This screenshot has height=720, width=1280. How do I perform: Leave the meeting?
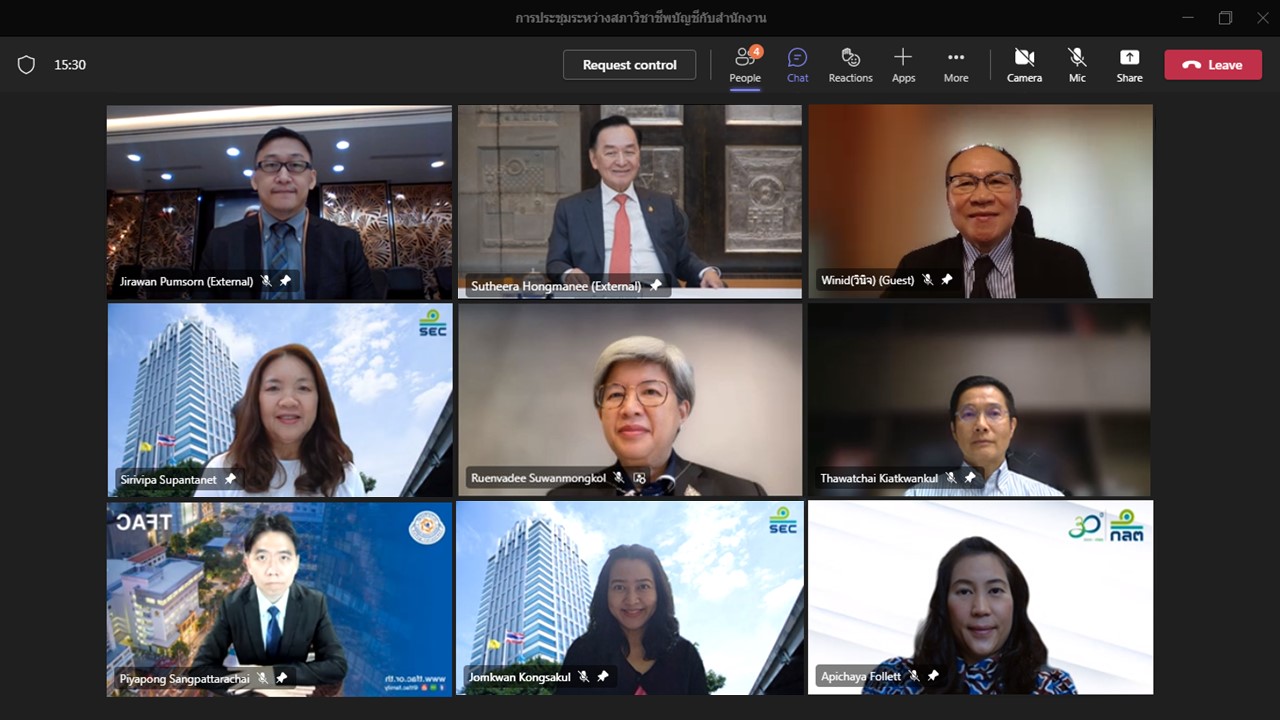[1212, 65]
